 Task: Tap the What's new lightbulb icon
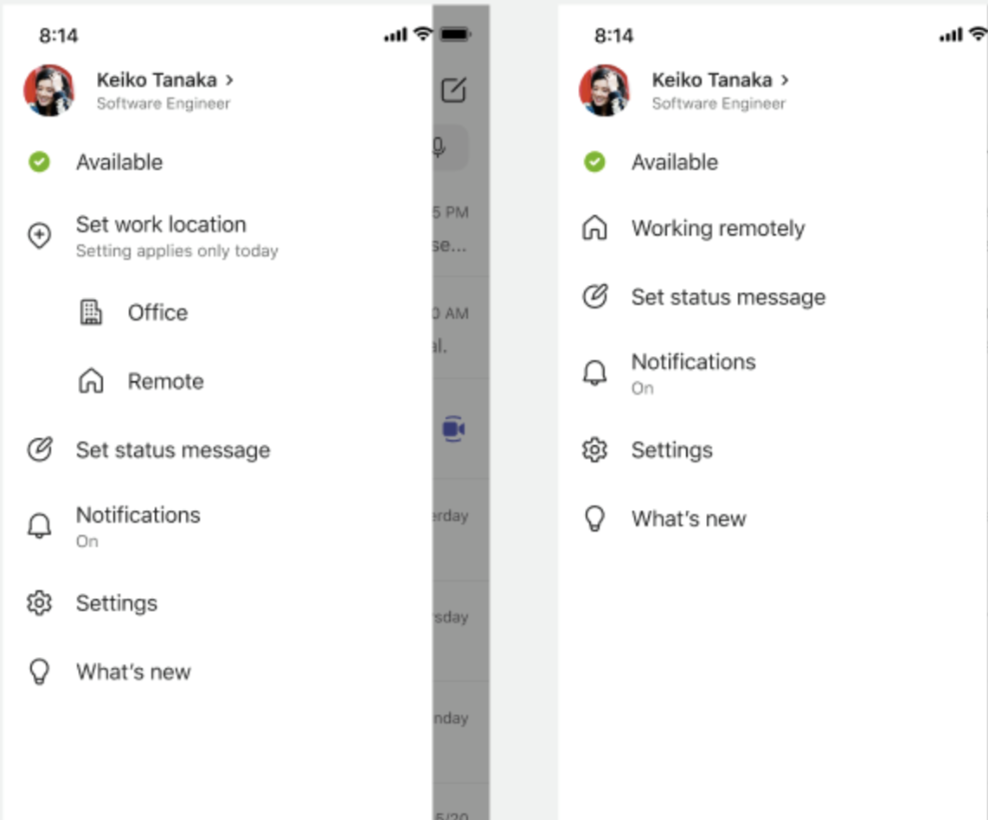[x=38, y=671]
